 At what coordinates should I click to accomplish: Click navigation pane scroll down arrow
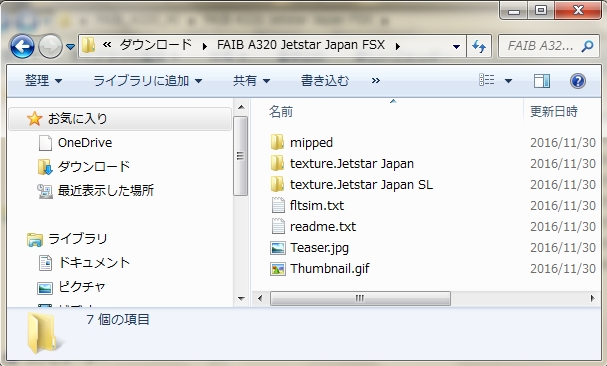point(241,298)
